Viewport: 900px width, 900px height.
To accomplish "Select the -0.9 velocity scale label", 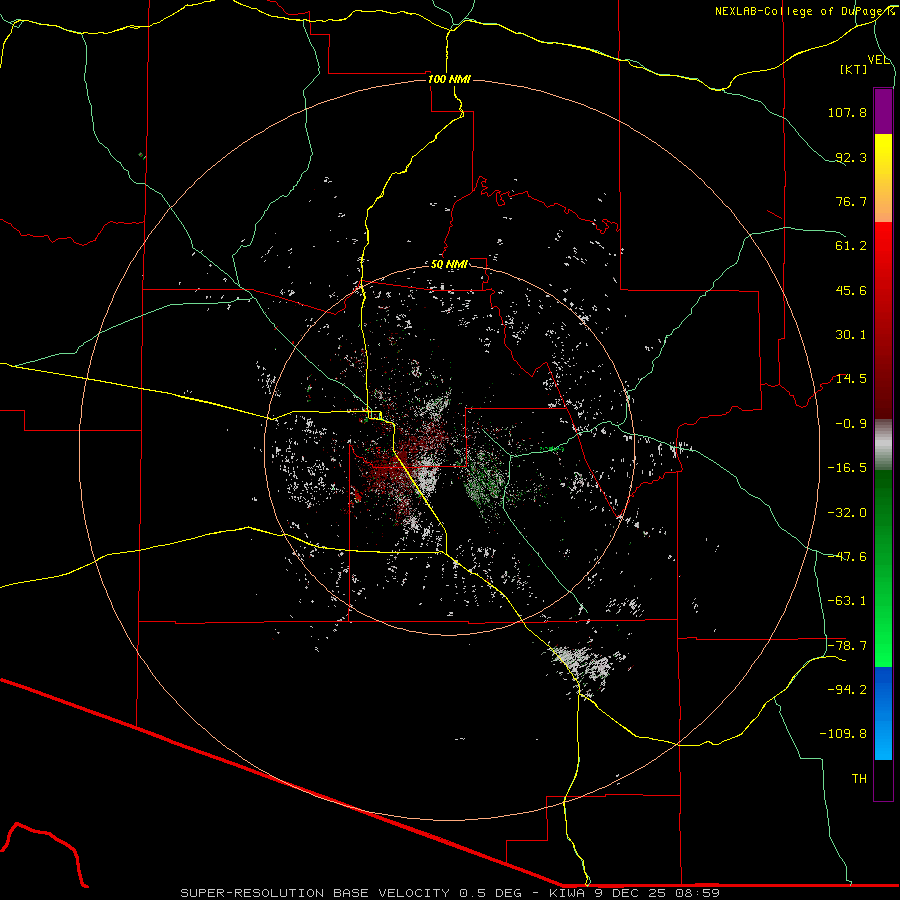I will [851, 424].
